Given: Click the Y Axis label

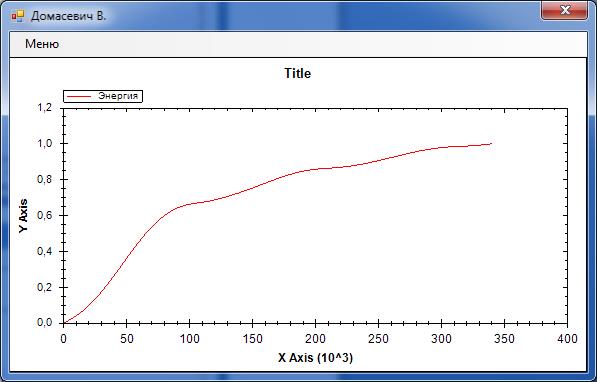Looking at the screenshot, I should click(23, 216).
